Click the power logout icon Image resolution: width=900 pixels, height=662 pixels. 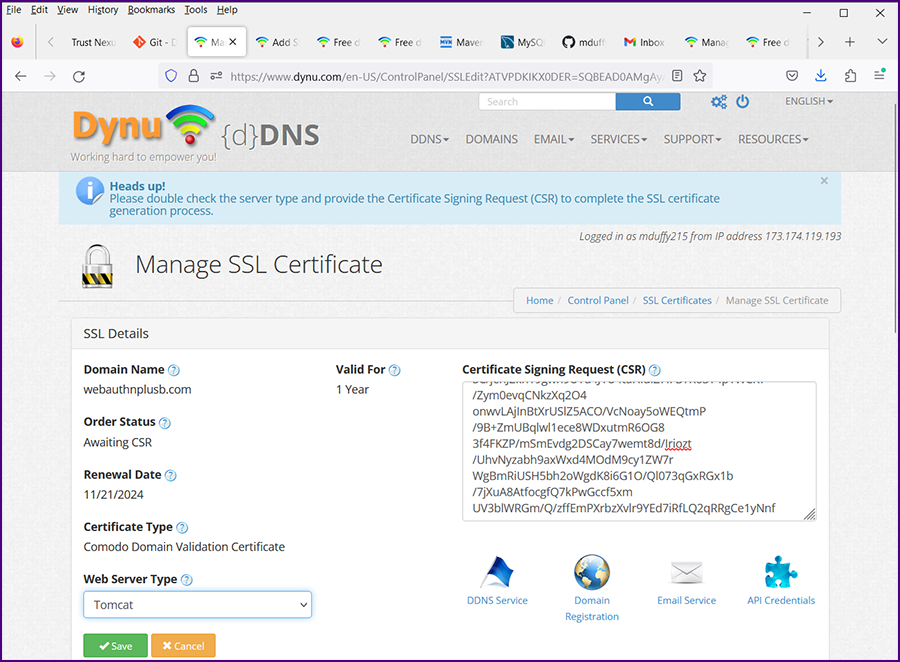pos(743,102)
